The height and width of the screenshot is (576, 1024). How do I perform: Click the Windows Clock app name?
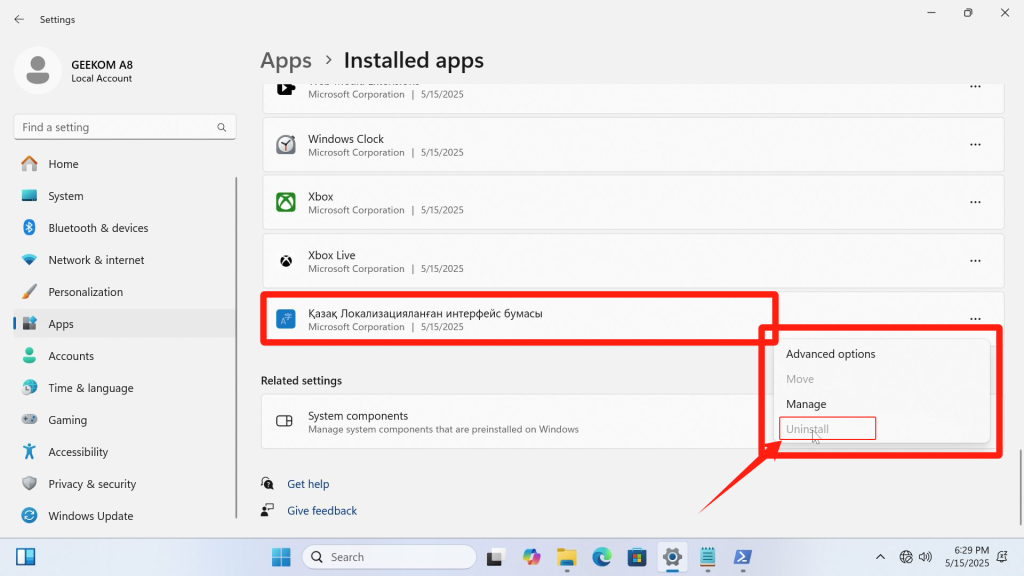(346, 139)
